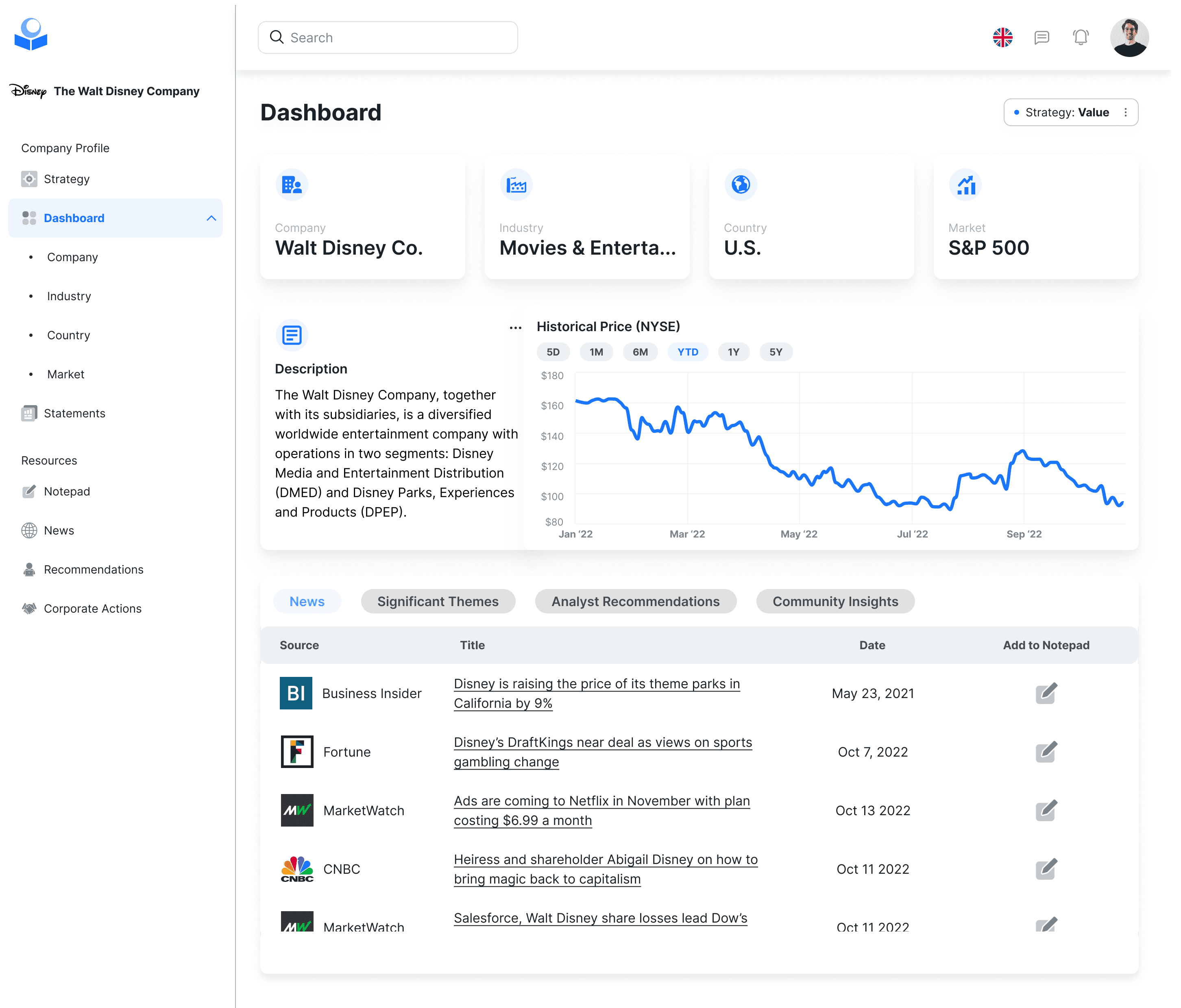Open the Market sub-item in the sidebar

pos(65,375)
